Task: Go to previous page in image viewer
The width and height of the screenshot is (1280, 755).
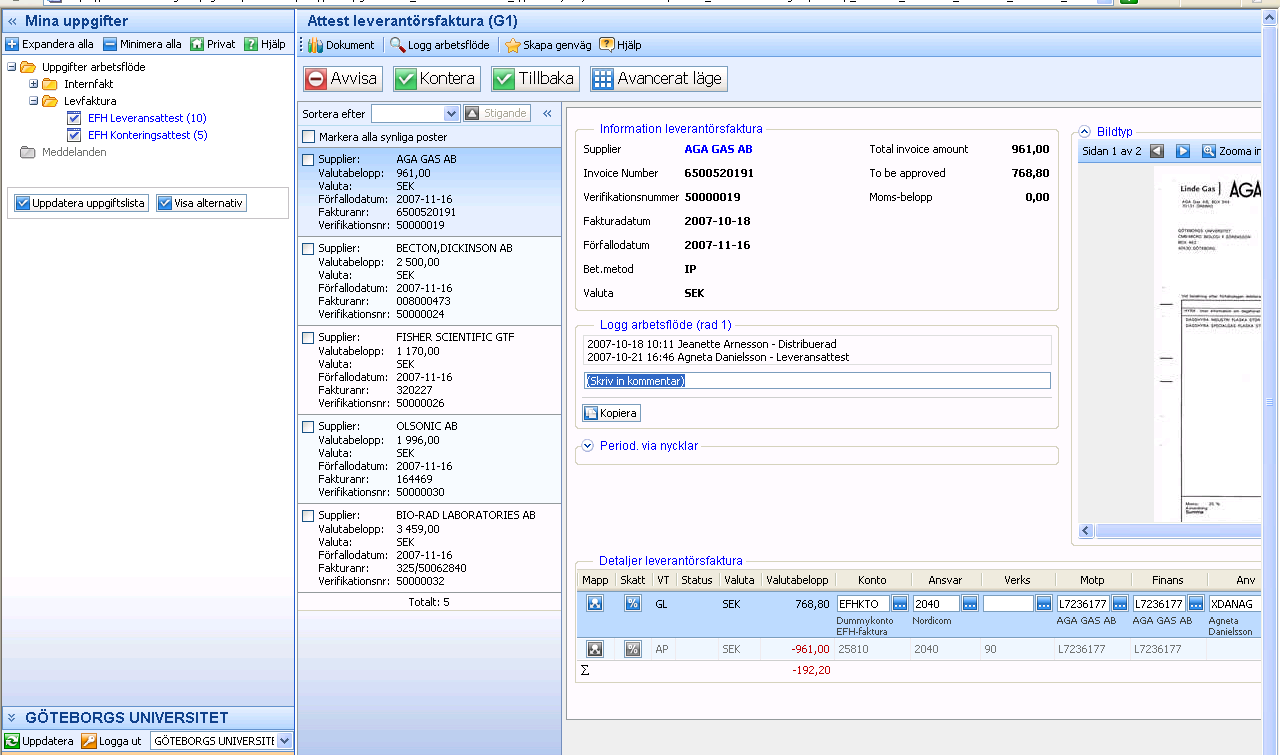Action: (x=1157, y=151)
